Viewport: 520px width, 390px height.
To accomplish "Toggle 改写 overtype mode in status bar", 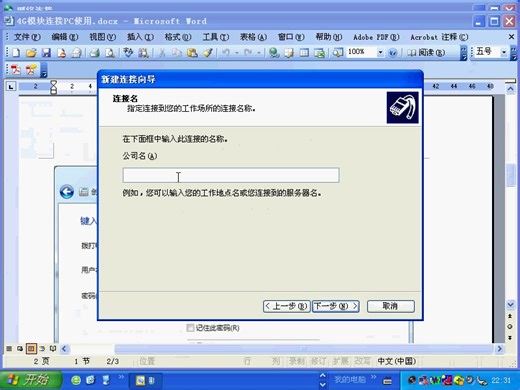I will 362,361.
